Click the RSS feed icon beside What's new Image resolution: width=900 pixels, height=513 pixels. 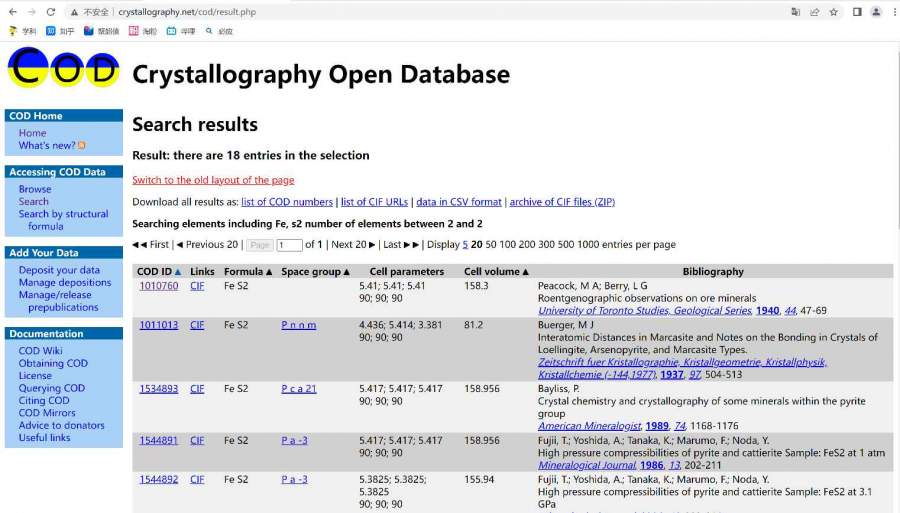coord(82,146)
